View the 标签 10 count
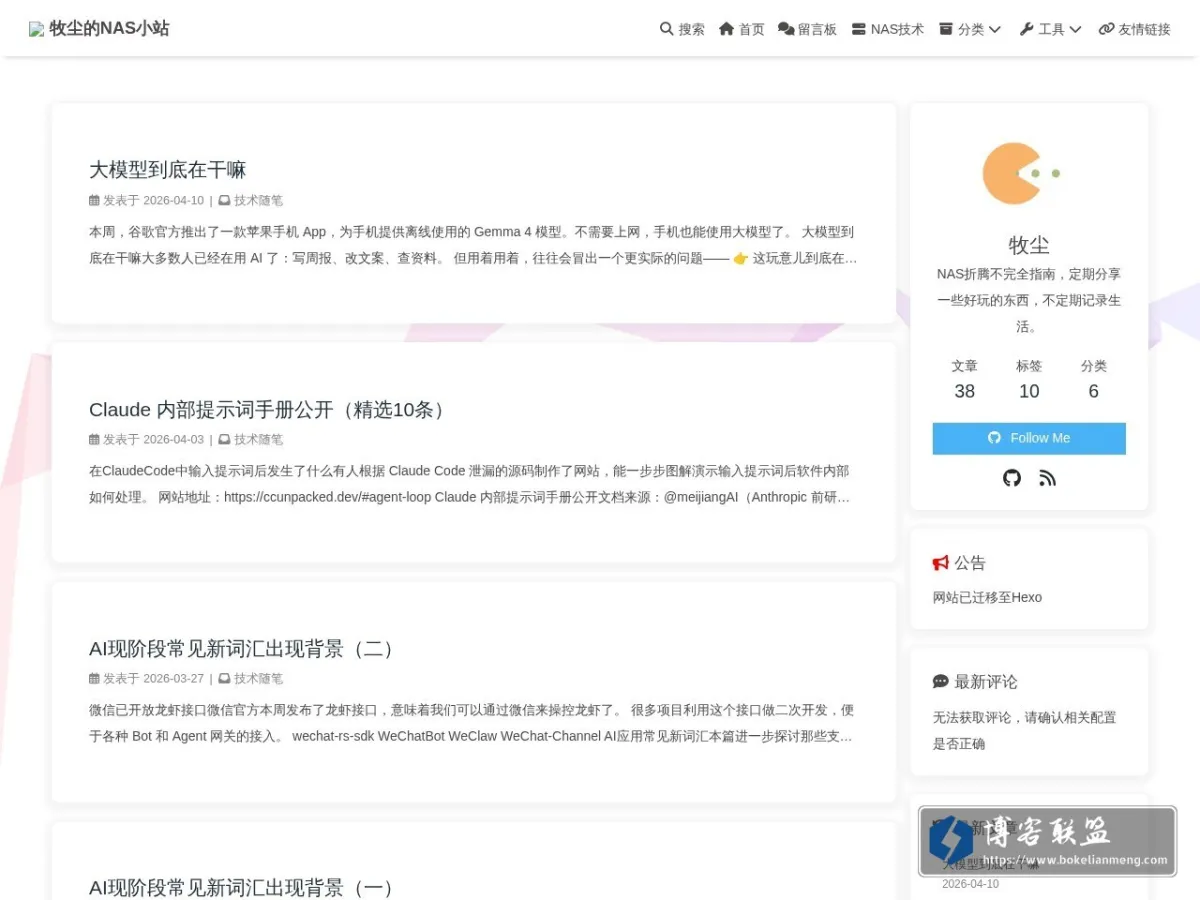Viewport: 1200px width, 900px height. (1029, 380)
